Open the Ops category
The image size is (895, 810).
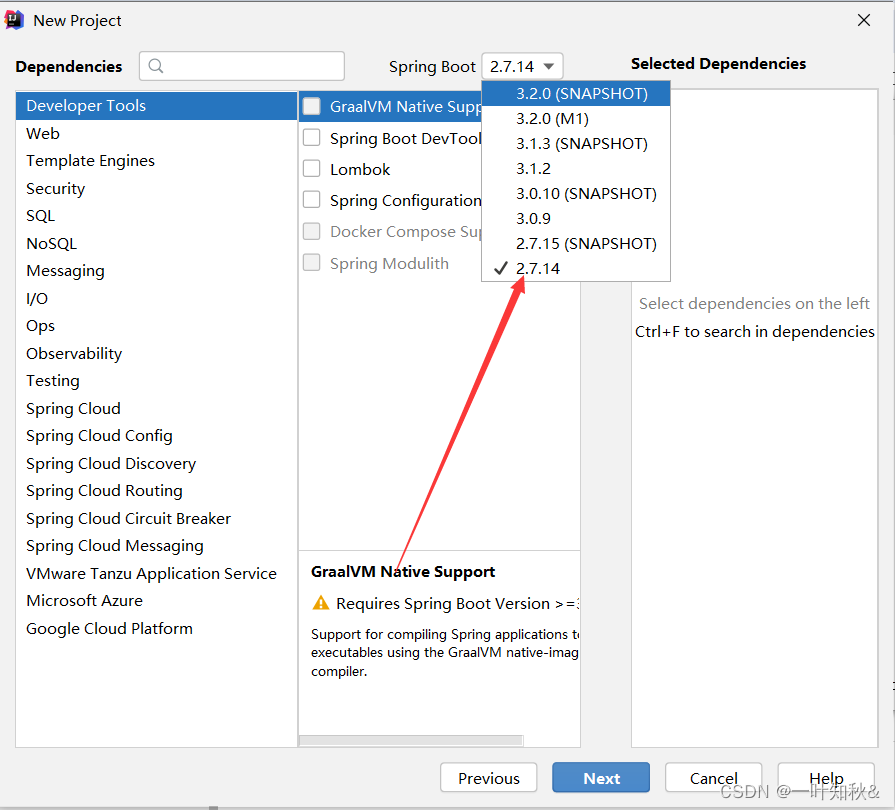coord(156,326)
